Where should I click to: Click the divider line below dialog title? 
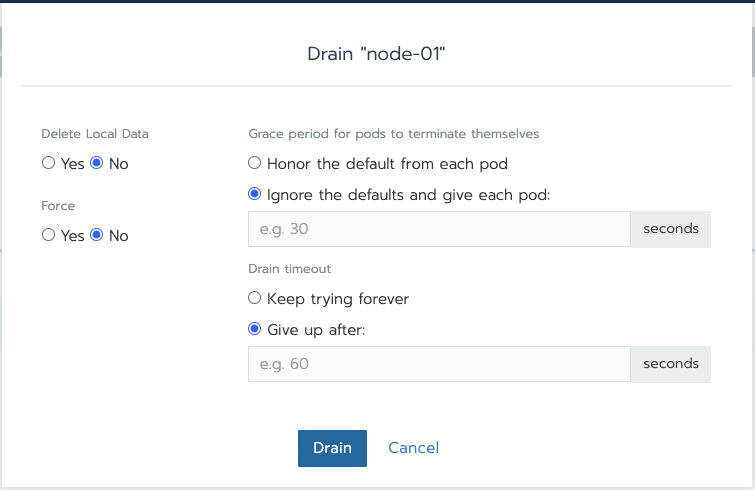[376, 87]
